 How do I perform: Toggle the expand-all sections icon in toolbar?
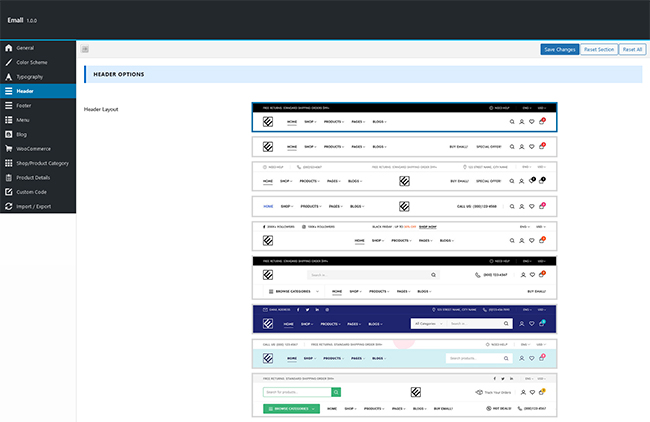[85, 49]
